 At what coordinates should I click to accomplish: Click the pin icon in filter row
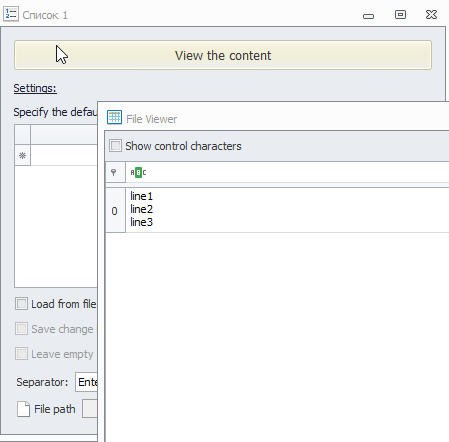click(x=114, y=172)
